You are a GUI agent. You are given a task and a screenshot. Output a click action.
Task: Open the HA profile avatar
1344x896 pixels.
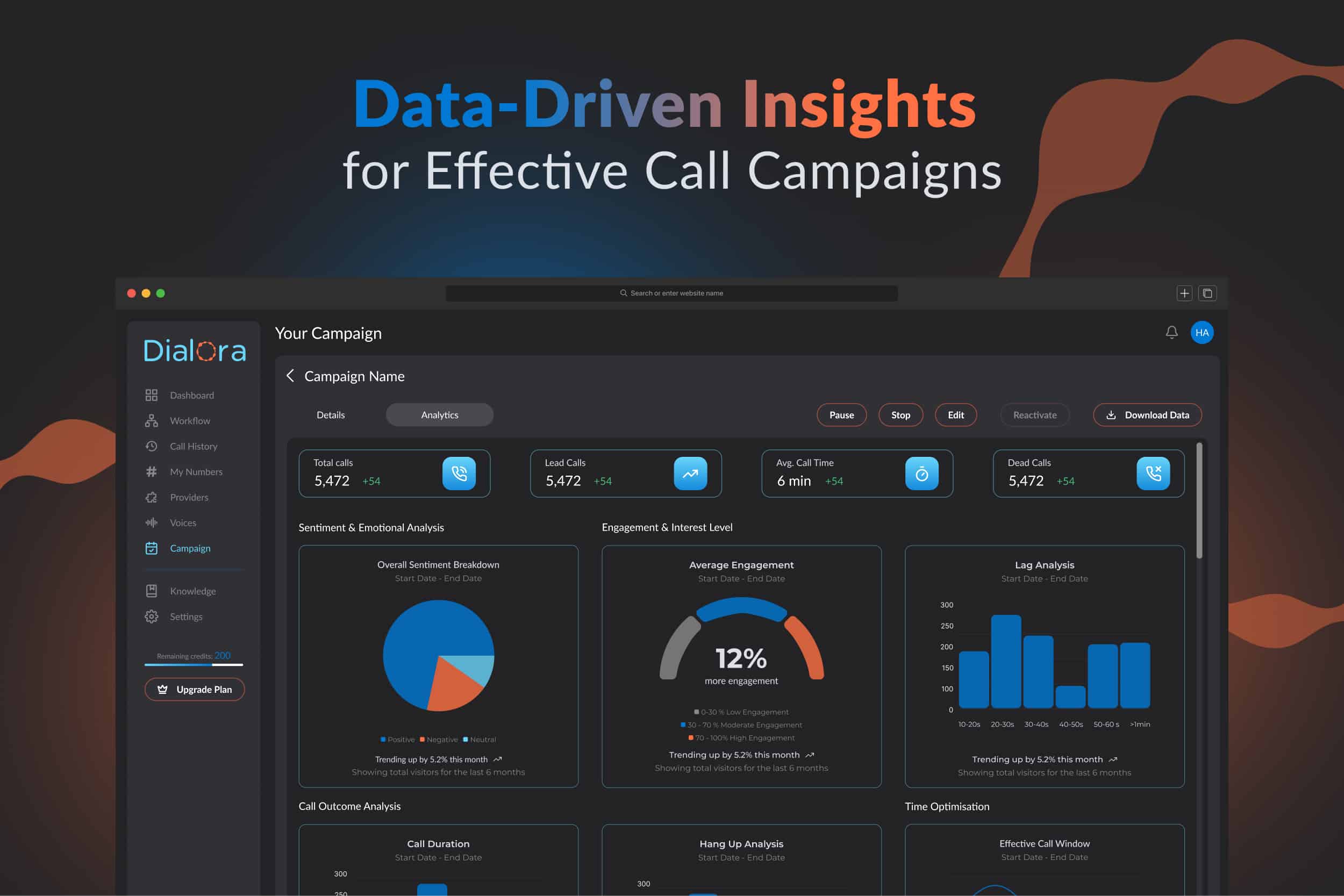[1202, 332]
